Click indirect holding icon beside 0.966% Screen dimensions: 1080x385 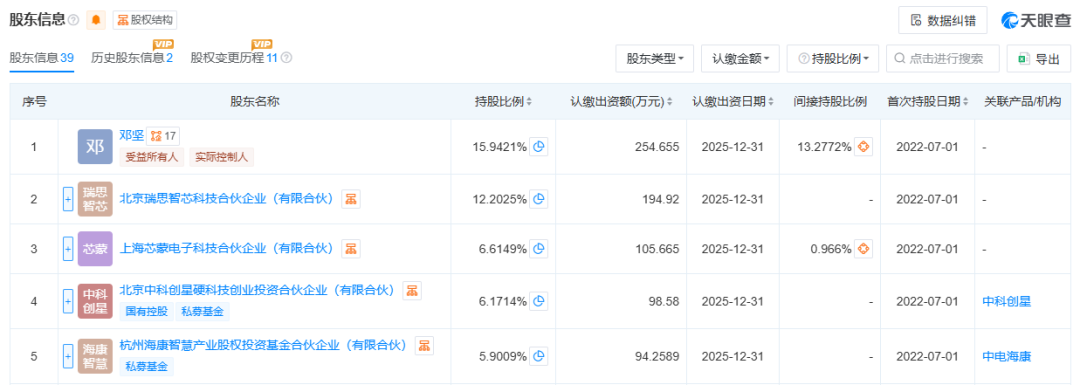point(863,249)
